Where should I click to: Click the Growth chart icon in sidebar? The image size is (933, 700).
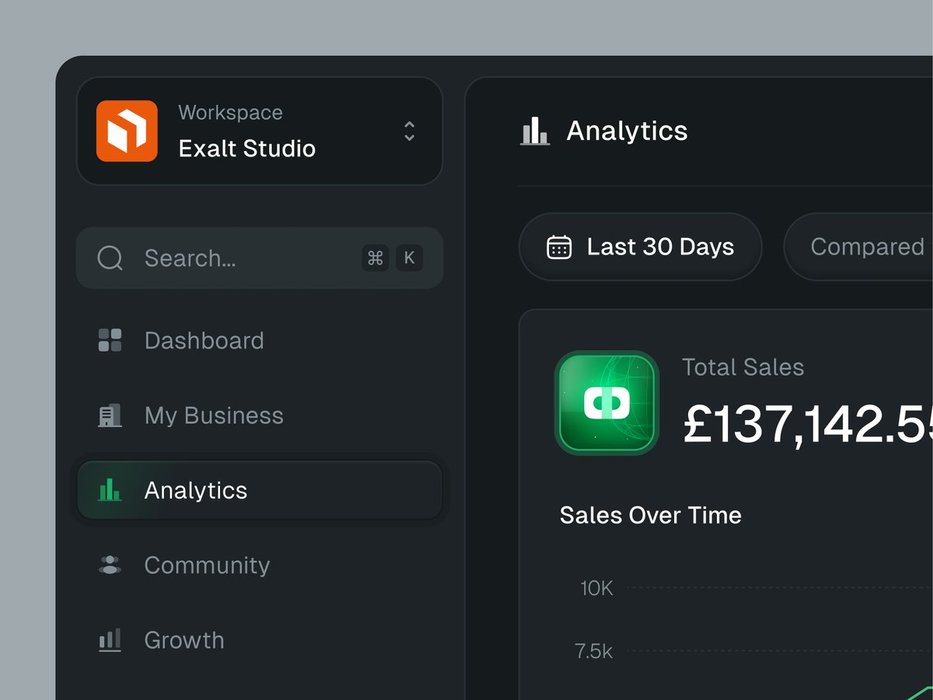[x=110, y=640]
